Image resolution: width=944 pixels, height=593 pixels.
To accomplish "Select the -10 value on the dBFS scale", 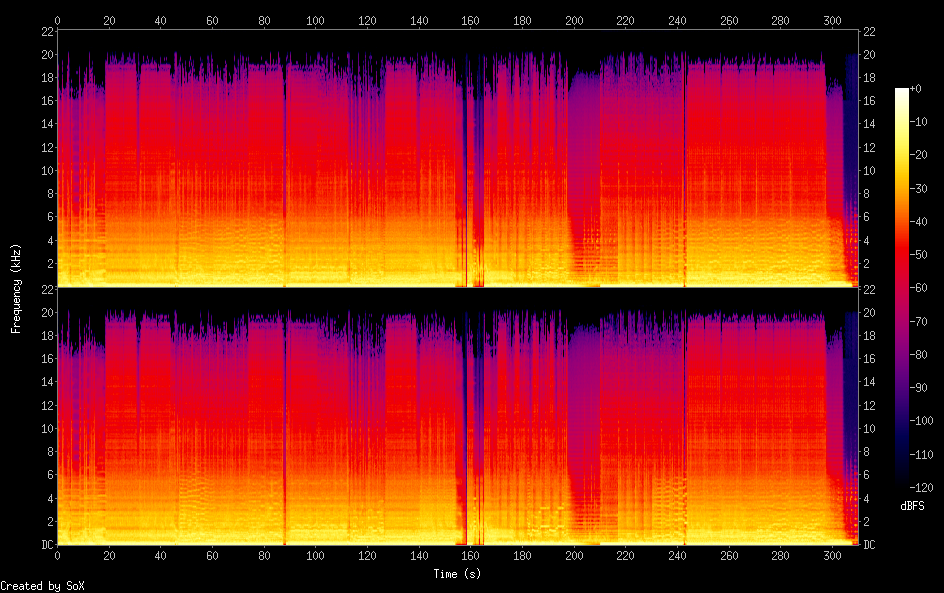I will [927, 123].
